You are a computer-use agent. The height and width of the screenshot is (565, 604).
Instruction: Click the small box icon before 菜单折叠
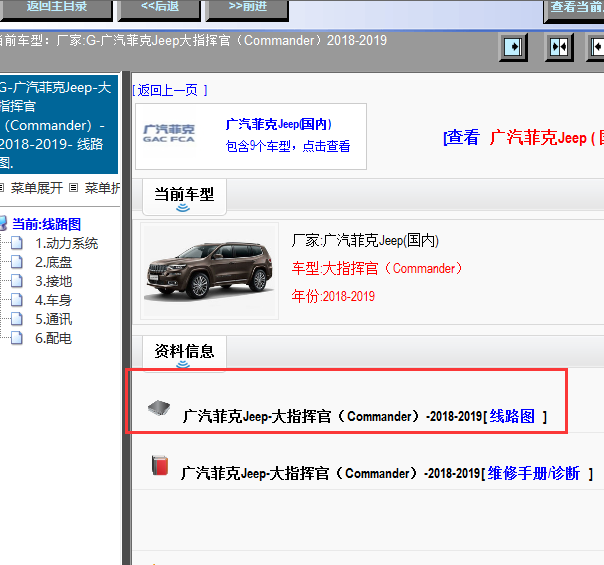coord(74,188)
